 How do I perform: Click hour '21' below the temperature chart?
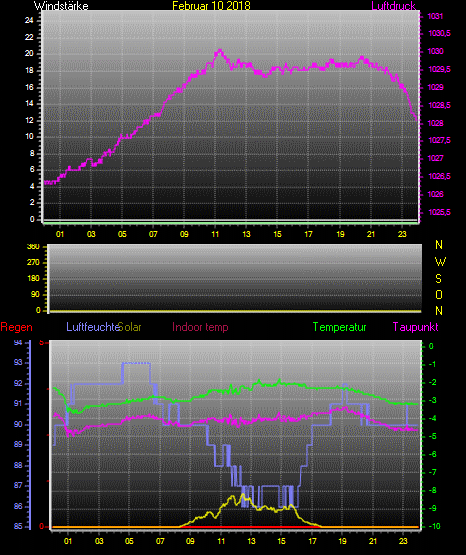373,541
